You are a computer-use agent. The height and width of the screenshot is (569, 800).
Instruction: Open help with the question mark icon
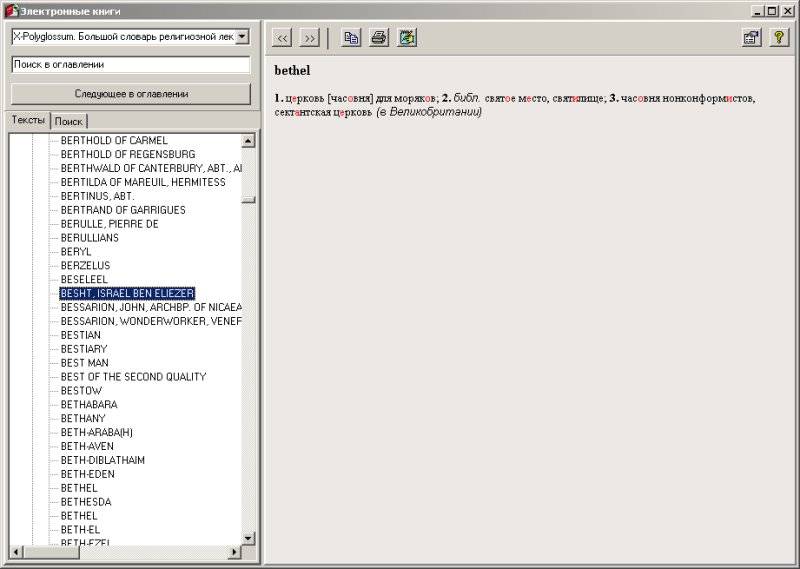coord(778,38)
